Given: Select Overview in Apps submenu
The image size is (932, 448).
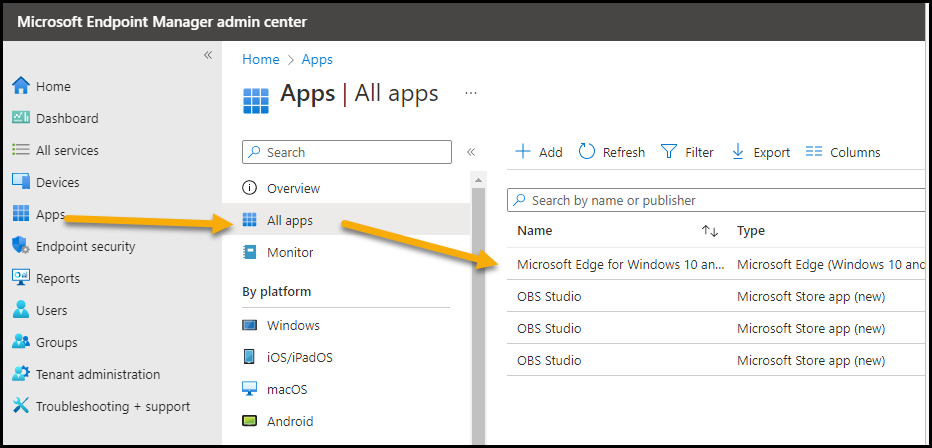Looking at the screenshot, I should tap(293, 188).
